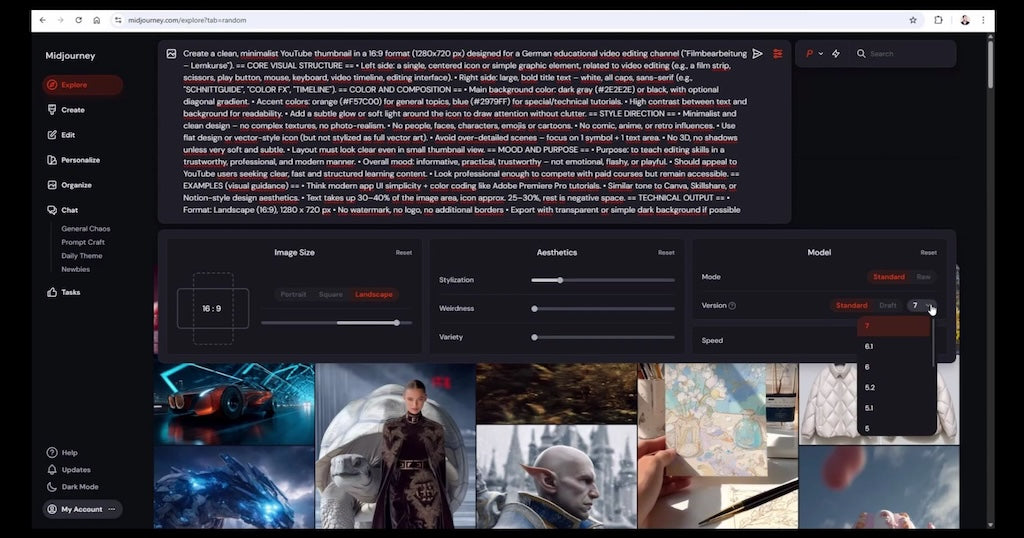Expand the red P profile dropdown
This screenshot has width=1024, height=538.
(814, 54)
